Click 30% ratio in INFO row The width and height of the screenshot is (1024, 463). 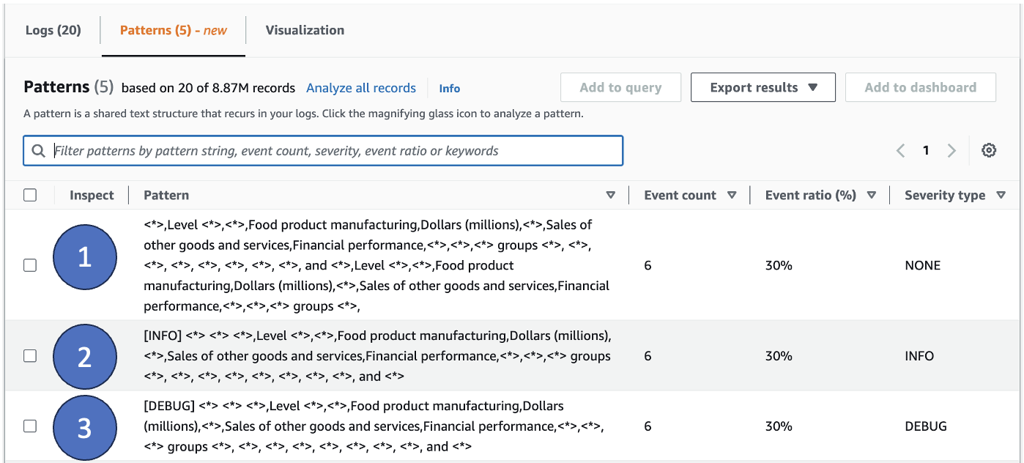778,356
